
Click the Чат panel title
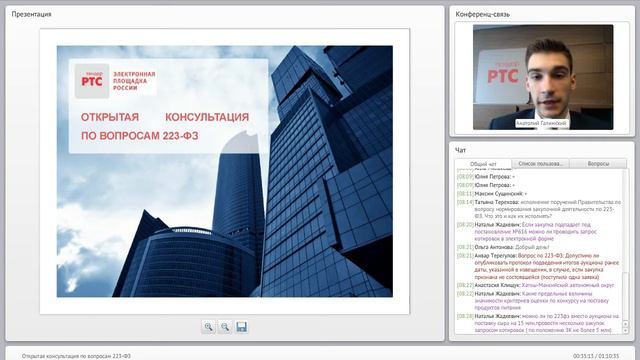click(460, 150)
